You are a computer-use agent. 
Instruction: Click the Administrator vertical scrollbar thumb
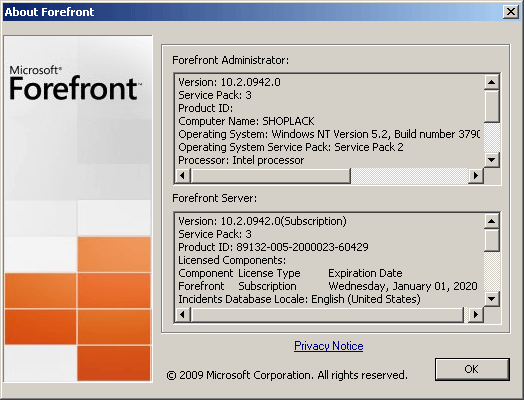(x=492, y=106)
